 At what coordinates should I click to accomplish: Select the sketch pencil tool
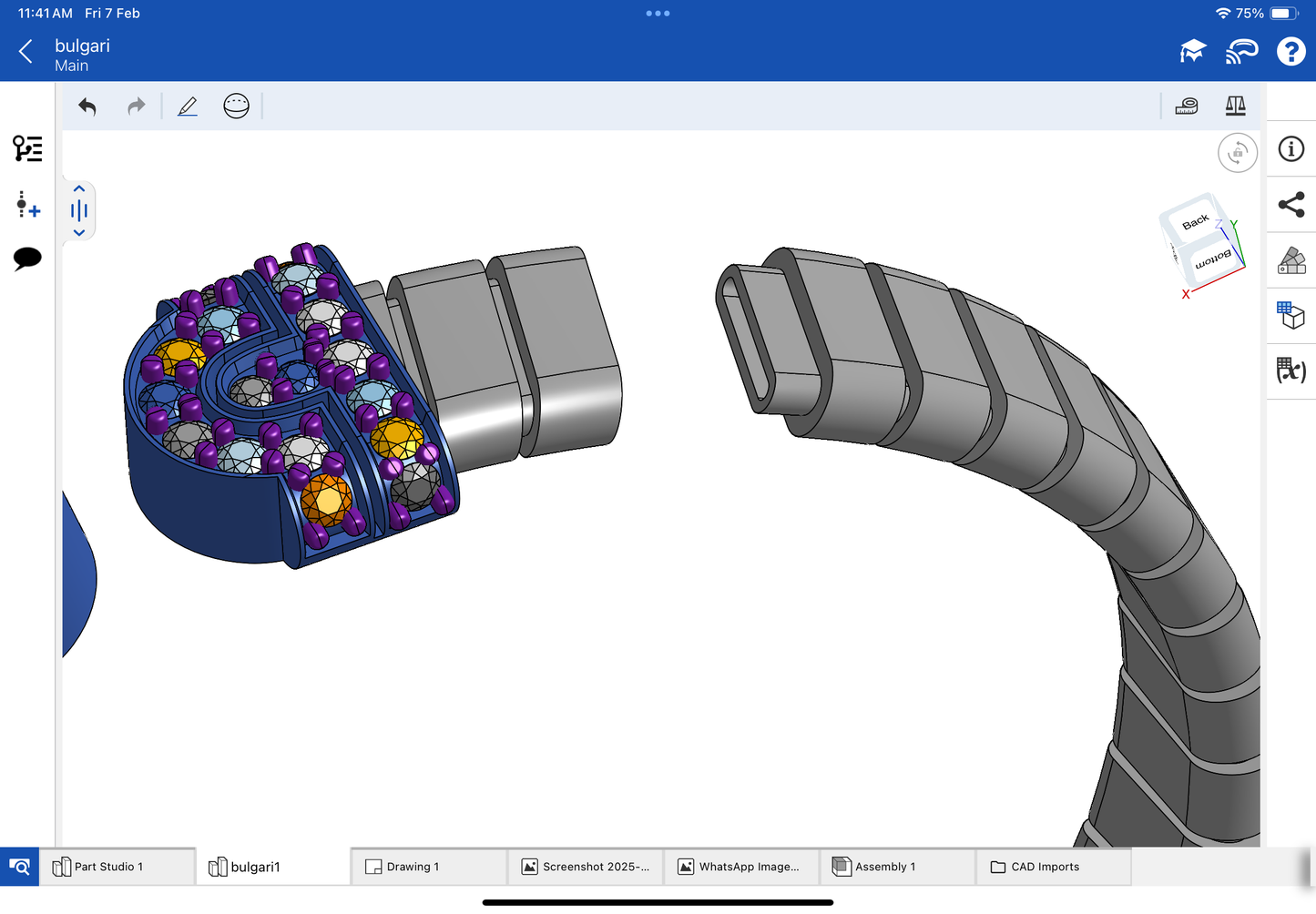(188, 107)
